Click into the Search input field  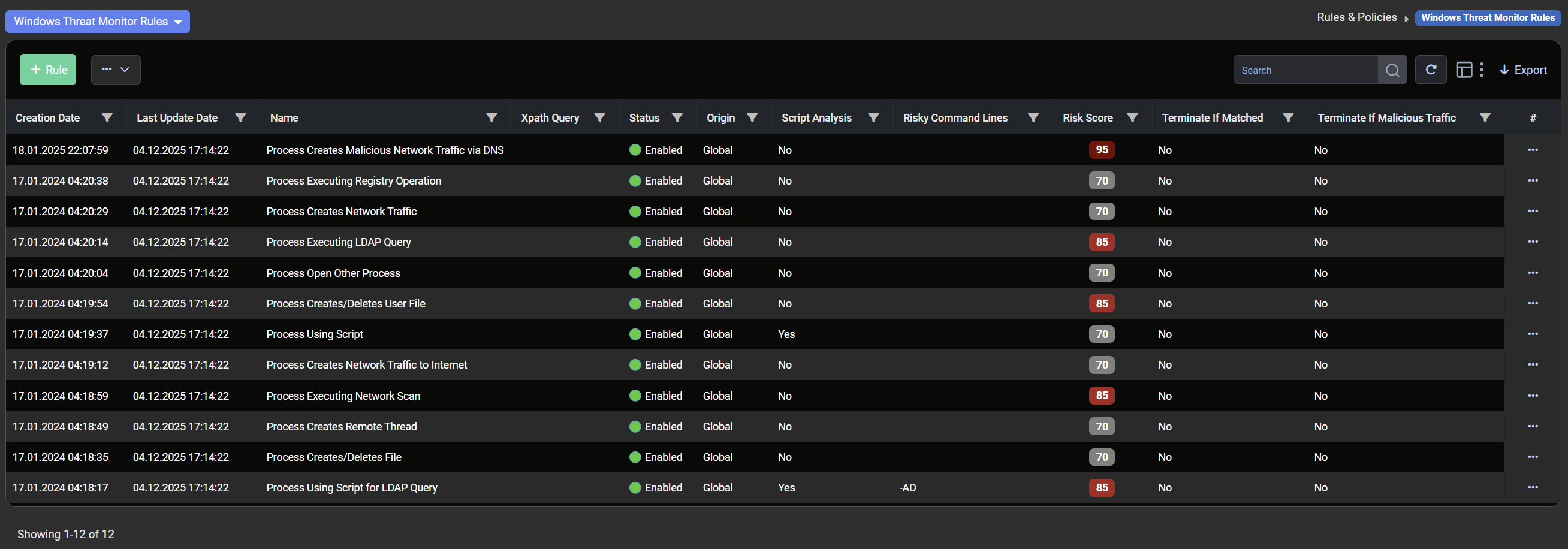point(1305,70)
